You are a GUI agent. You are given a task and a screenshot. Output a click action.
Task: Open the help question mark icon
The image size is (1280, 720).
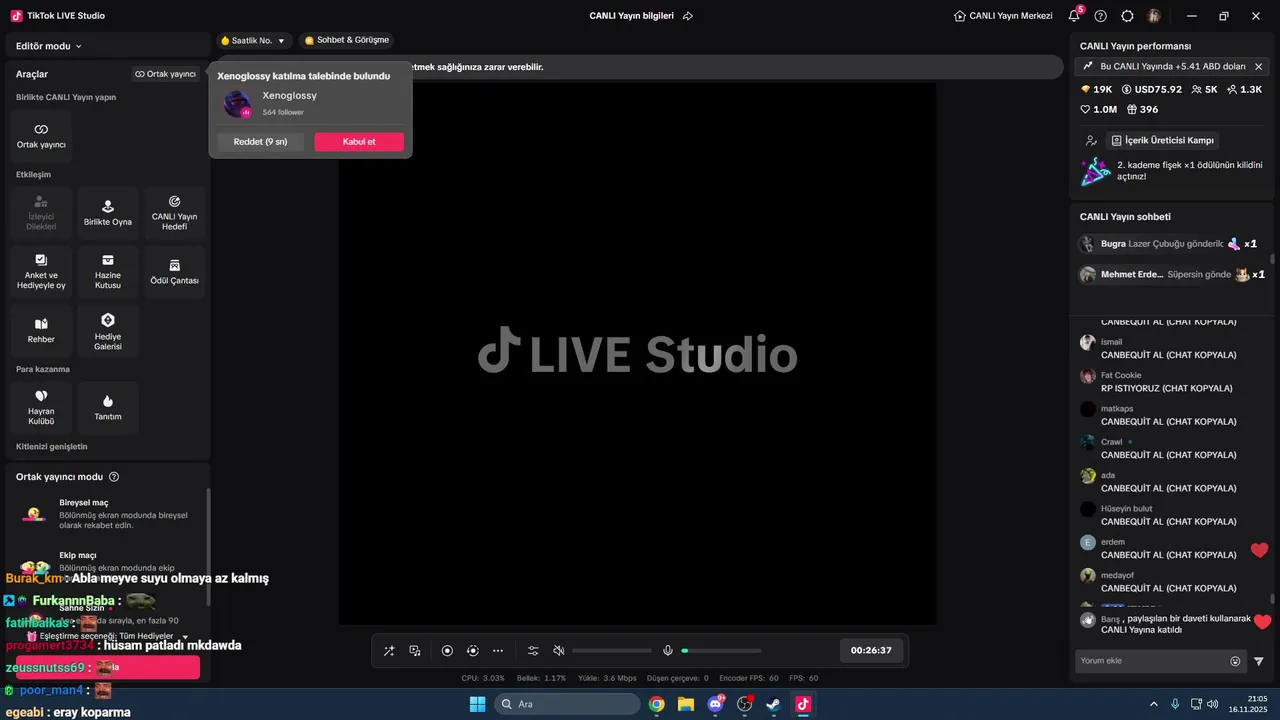[1101, 16]
